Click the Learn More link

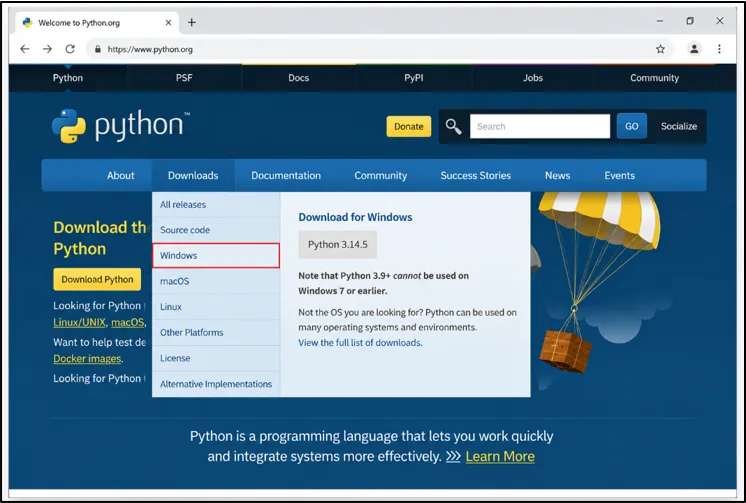click(500, 456)
